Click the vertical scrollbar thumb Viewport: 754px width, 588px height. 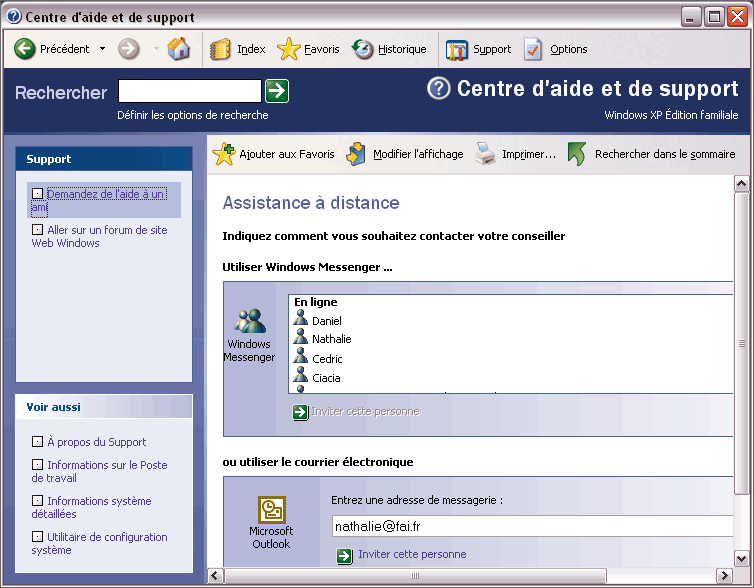pos(741,343)
